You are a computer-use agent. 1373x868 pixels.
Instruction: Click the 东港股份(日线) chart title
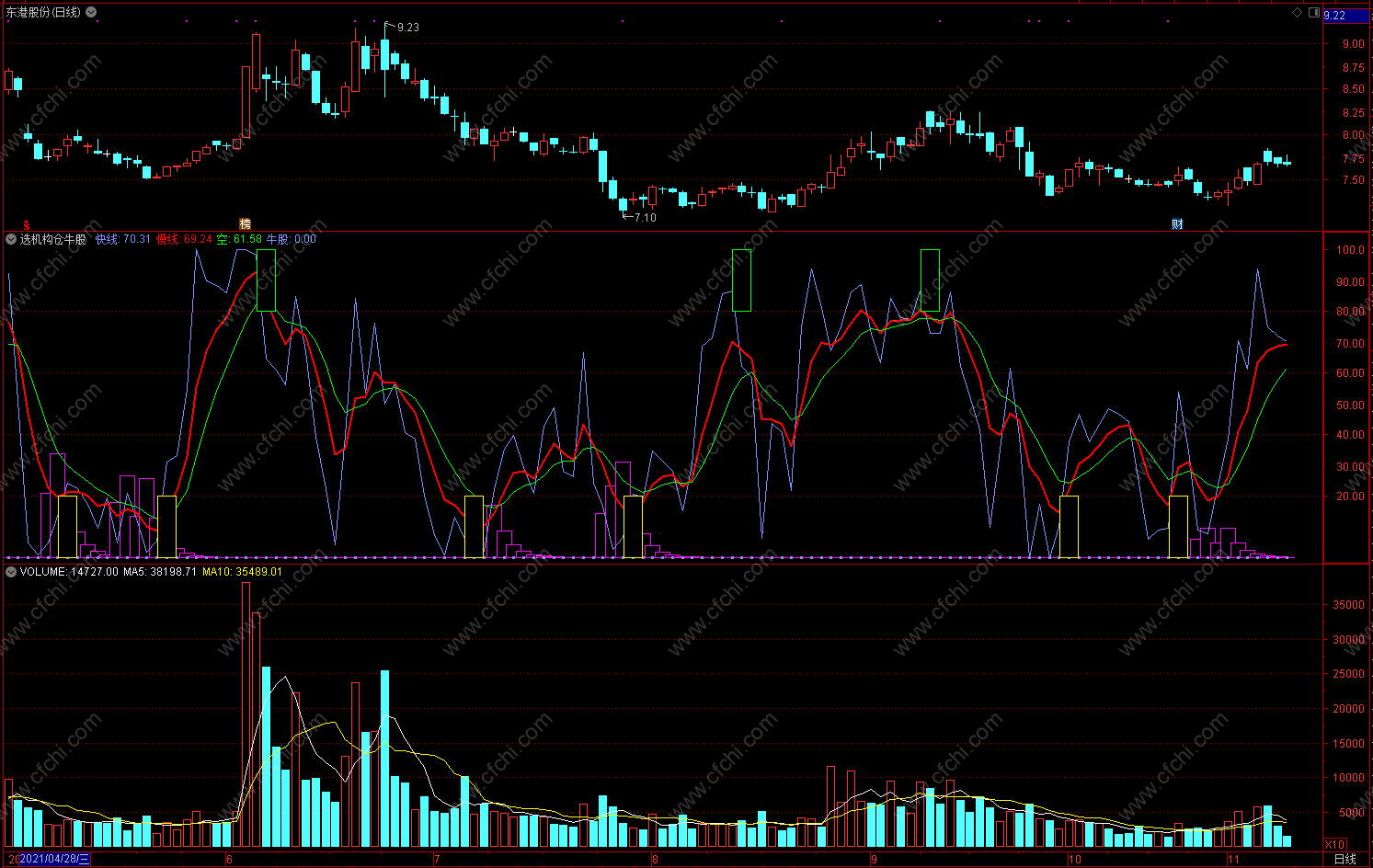coord(44,12)
